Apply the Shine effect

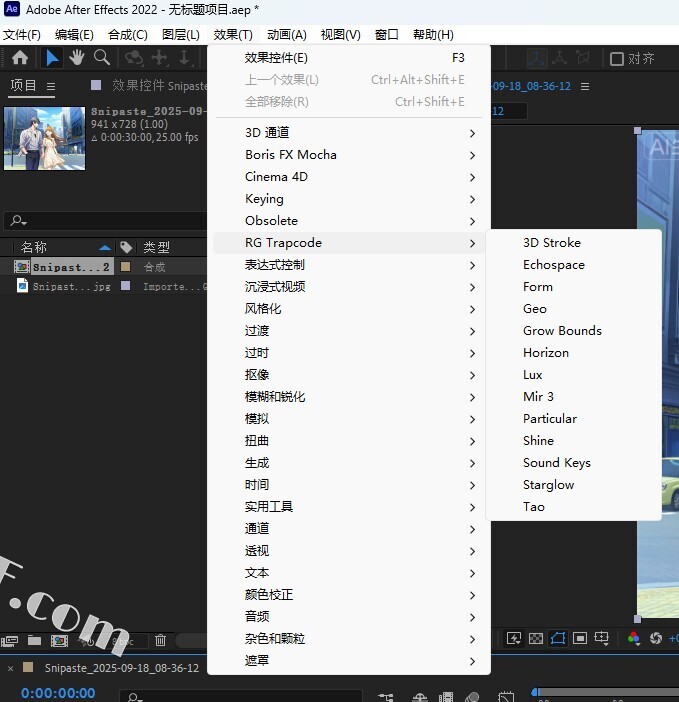538,441
